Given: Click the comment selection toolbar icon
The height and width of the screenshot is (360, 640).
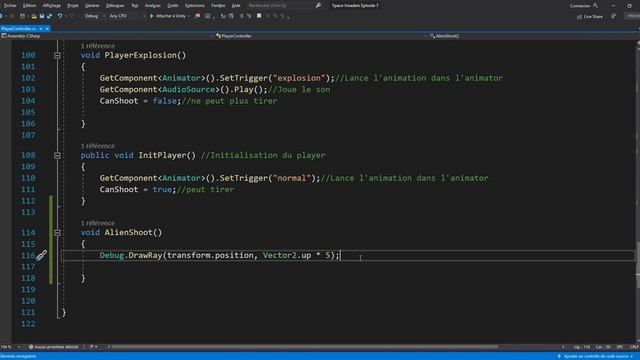Looking at the screenshot, I should point(241,16).
